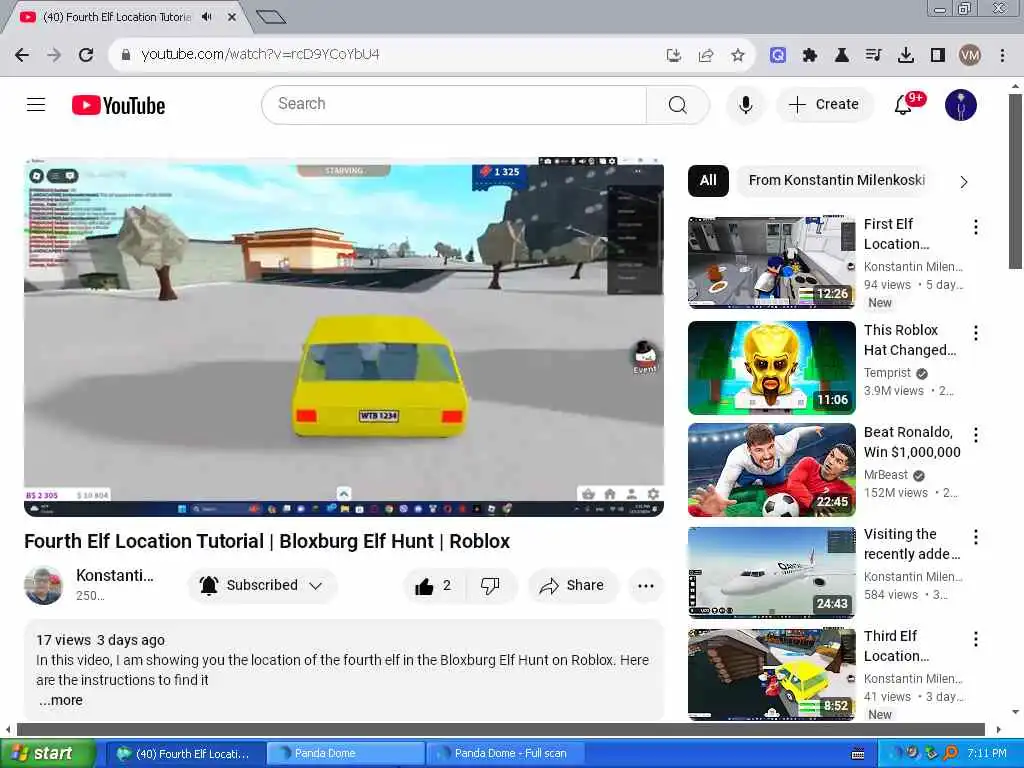The image size is (1024, 768).
Task: Click the '17 views 3 days ago' text
Action: click(101, 640)
